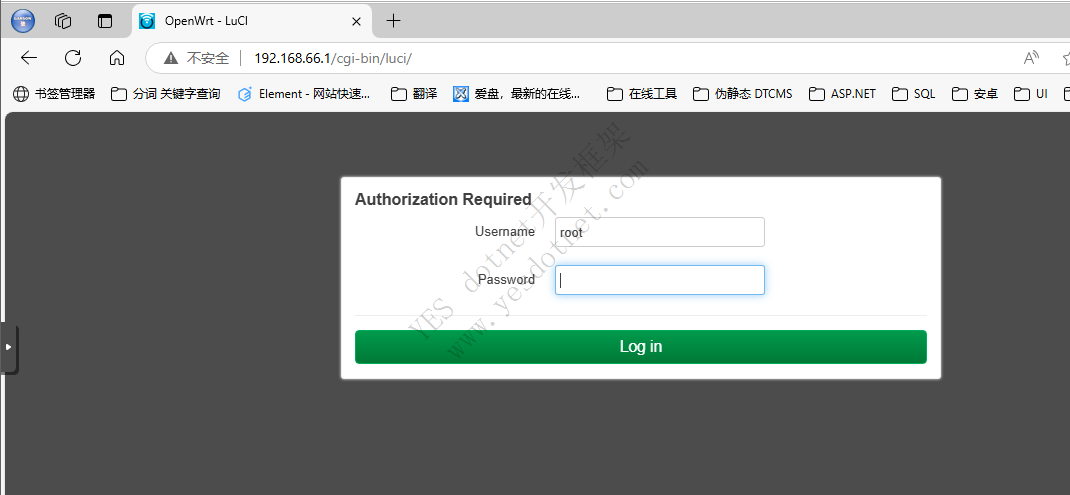The width and height of the screenshot is (1070, 495).
Task: Go back with the back arrow
Action: point(29,58)
